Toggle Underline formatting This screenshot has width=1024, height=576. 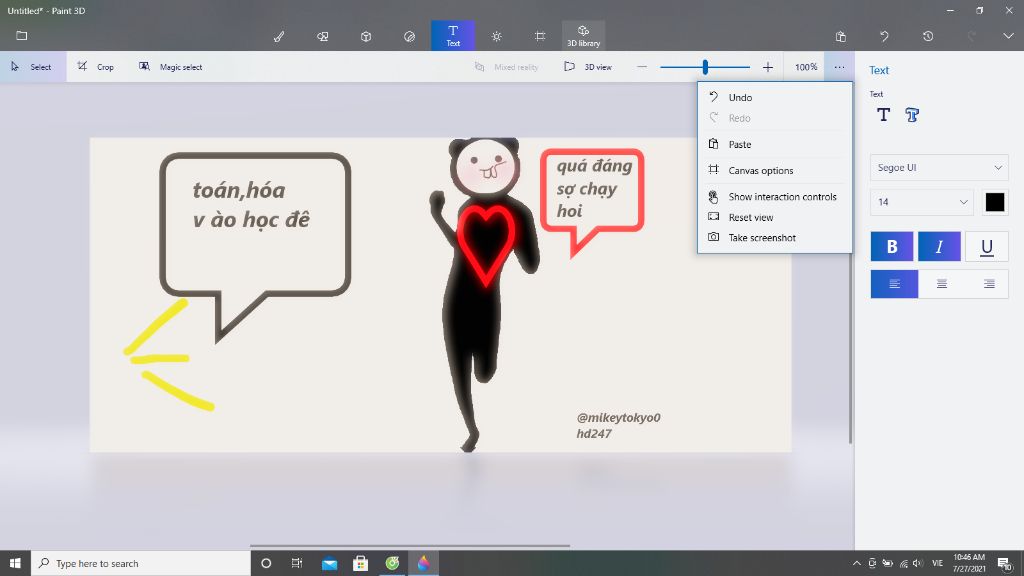tap(987, 246)
